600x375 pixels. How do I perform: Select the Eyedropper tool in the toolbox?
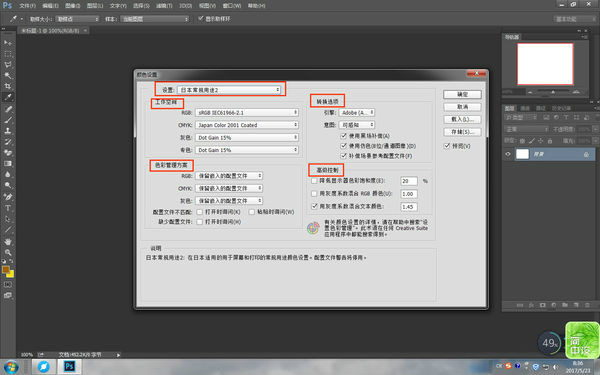[x=8, y=97]
